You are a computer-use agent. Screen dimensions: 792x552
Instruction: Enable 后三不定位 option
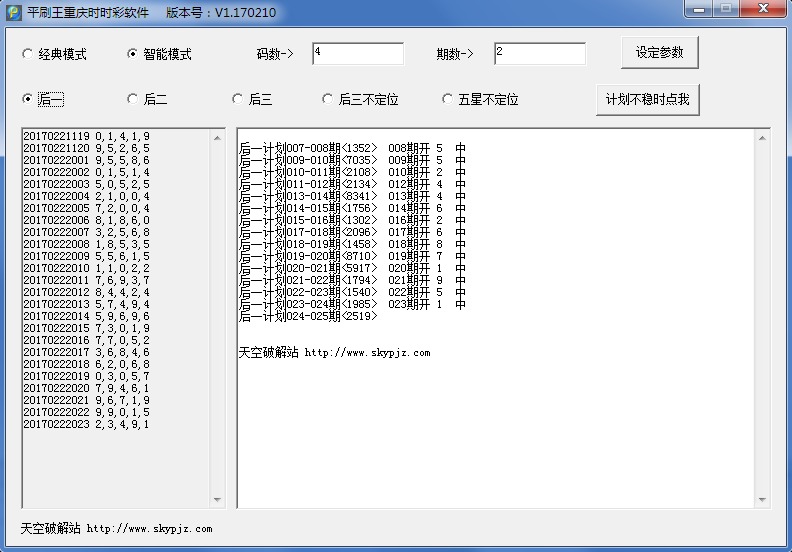point(327,99)
